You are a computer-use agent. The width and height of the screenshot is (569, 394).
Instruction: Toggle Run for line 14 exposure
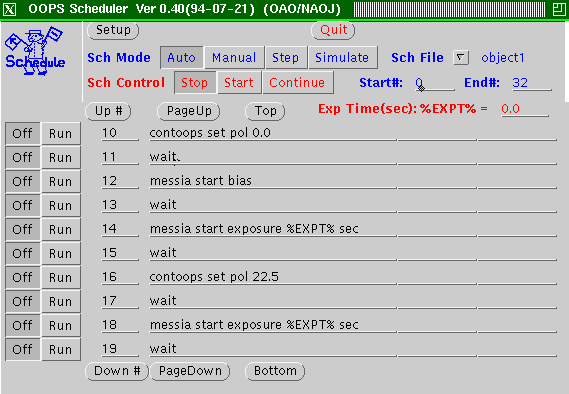click(x=61, y=229)
